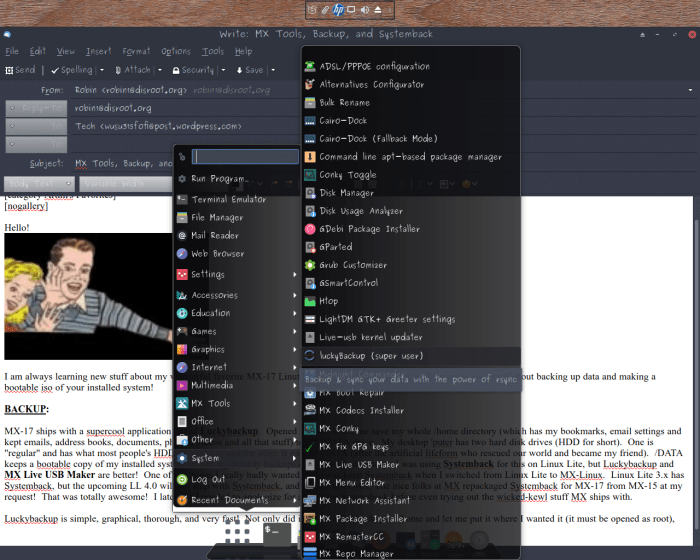Launch Cairo-Dock entry
The height and width of the screenshot is (560, 700).
pos(411,121)
